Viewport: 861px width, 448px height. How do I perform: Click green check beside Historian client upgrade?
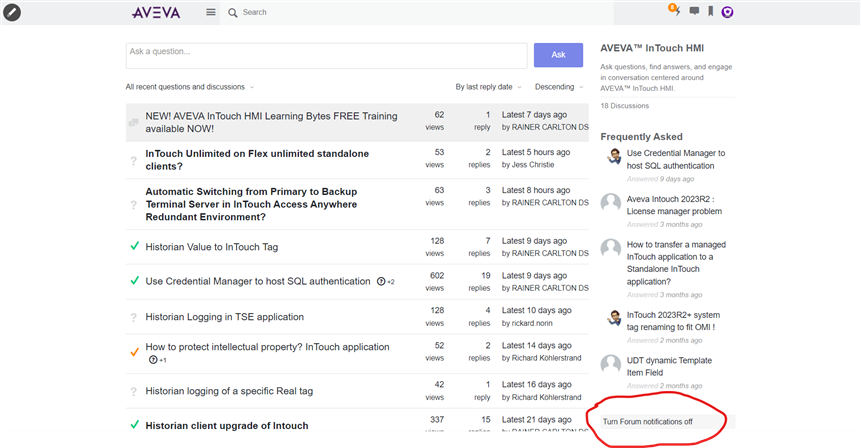tap(135, 424)
